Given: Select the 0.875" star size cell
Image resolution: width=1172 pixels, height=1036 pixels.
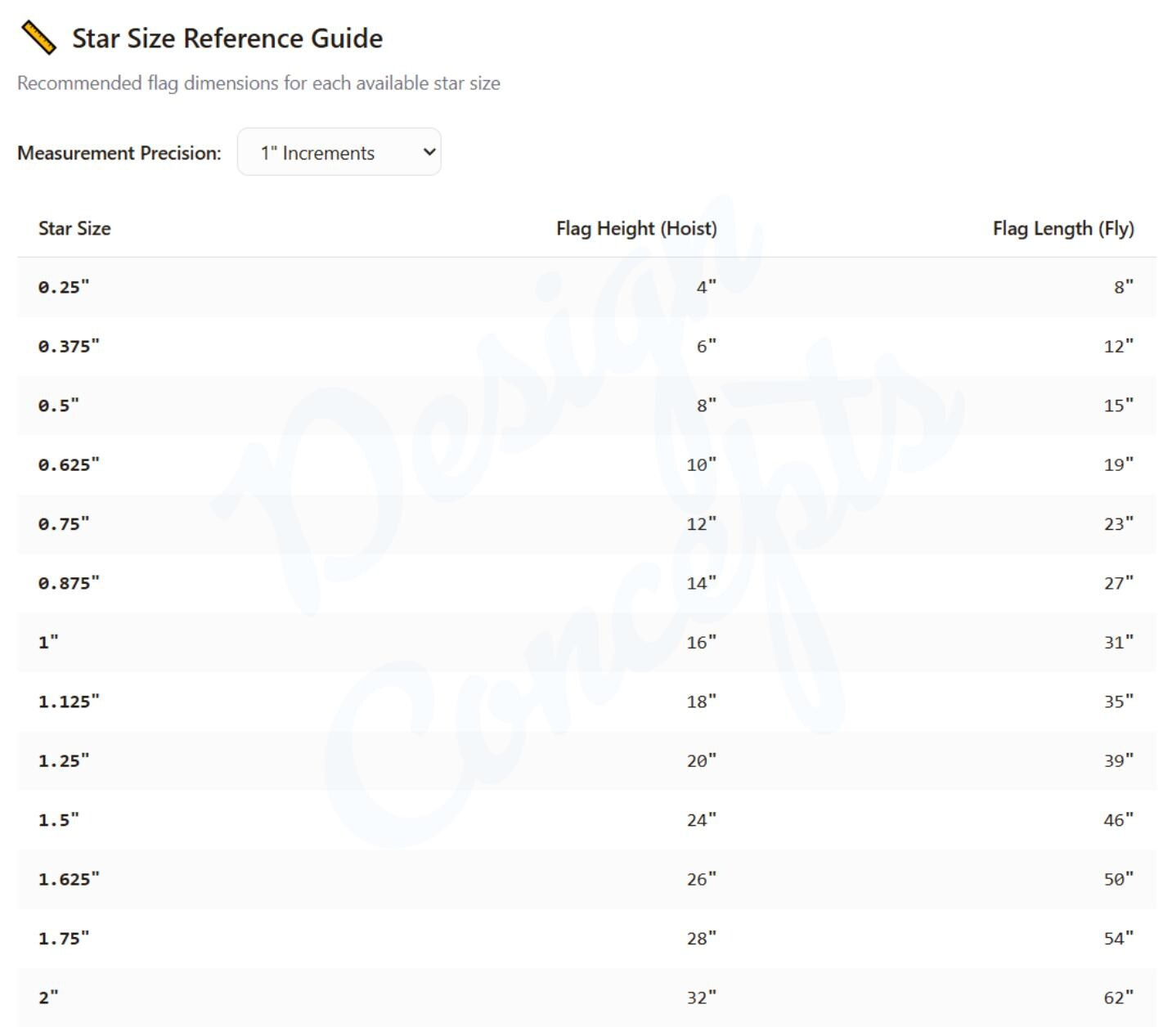Looking at the screenshot, I should pos(69,583).
